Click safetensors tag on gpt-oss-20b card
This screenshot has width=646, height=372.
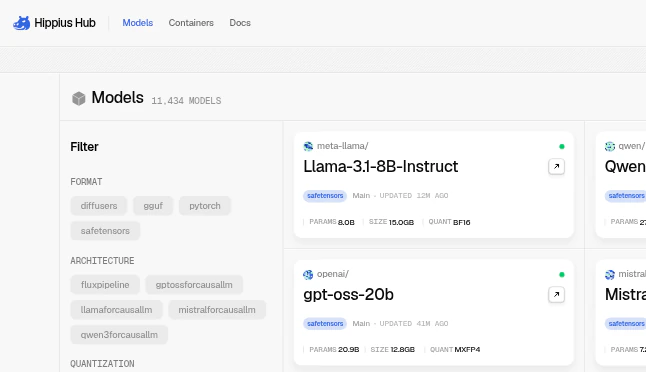click(325, 324)
